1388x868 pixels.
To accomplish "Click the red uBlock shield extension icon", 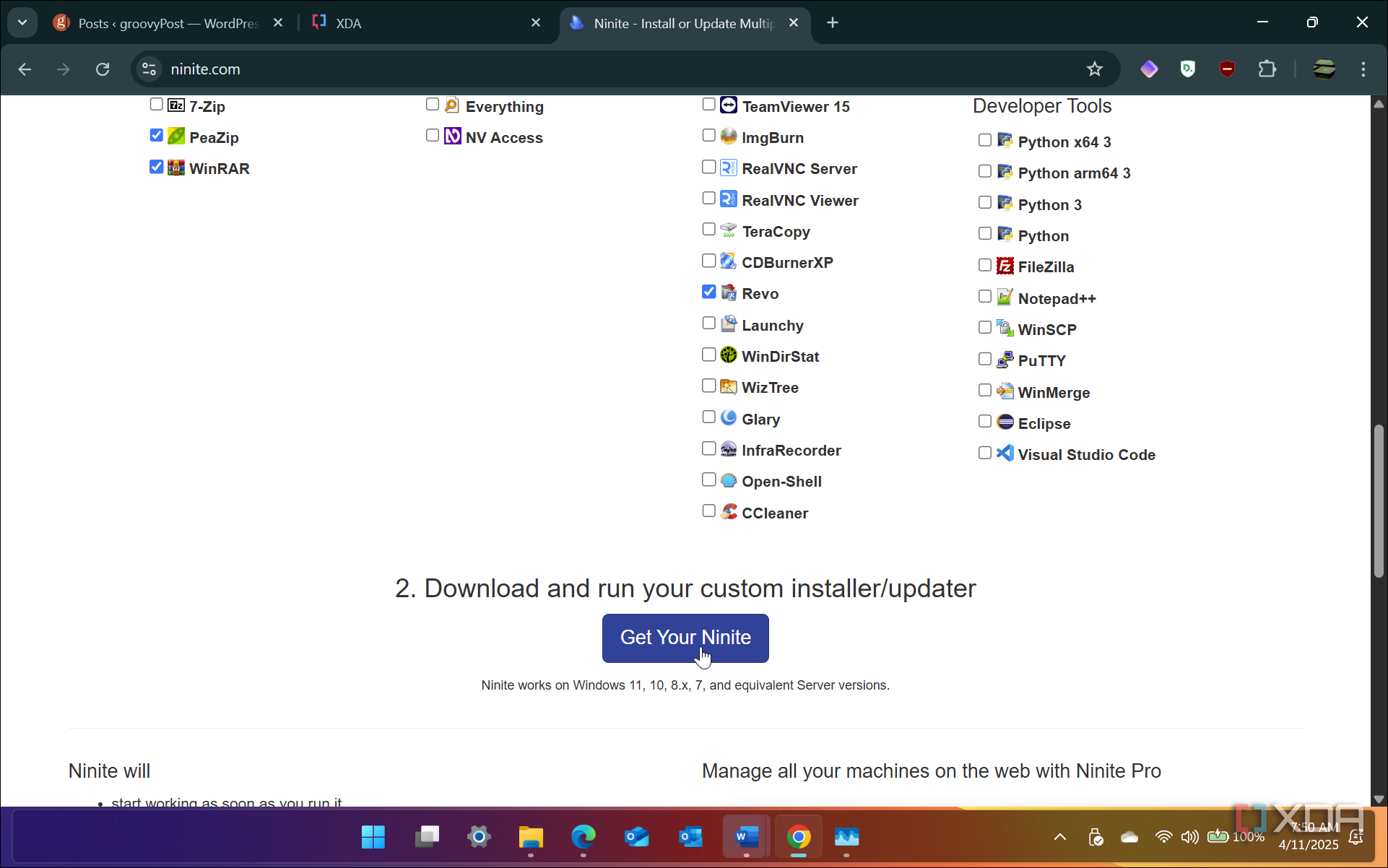I will tap(1227, 69).
